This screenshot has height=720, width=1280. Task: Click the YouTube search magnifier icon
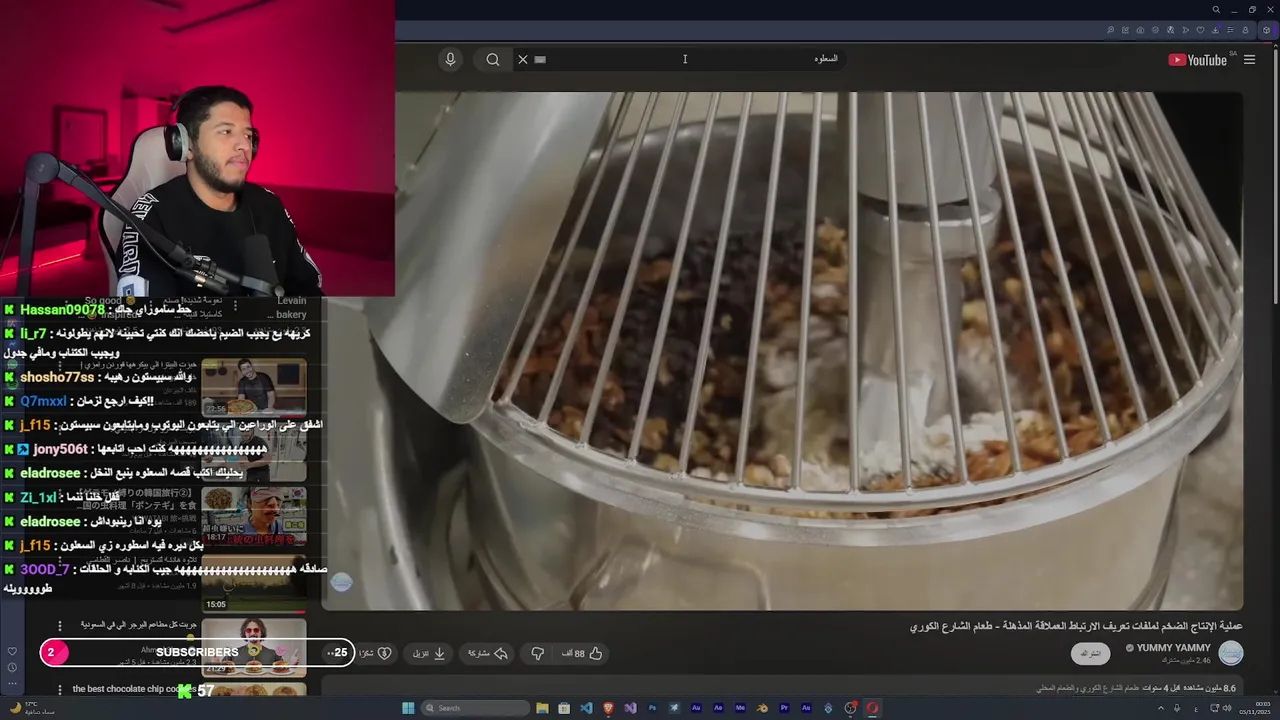coord(493,59)
